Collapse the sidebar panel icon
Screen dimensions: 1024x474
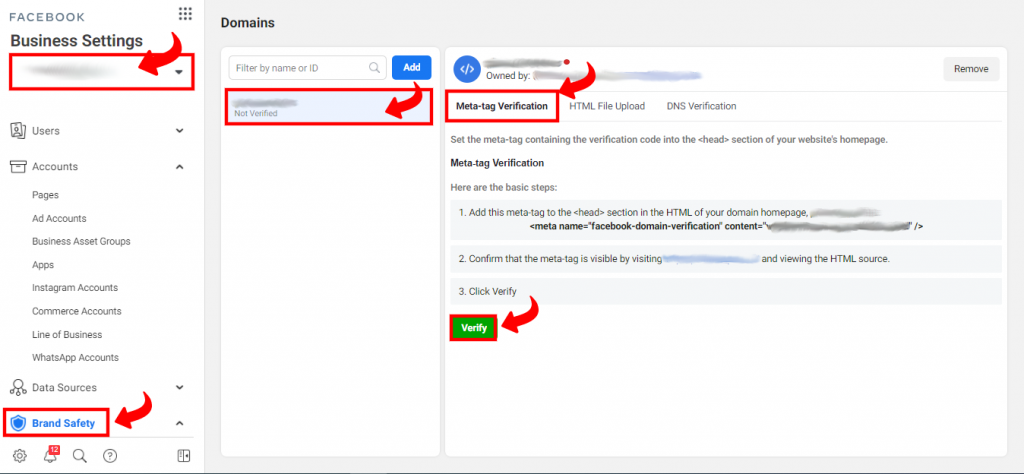184,456
